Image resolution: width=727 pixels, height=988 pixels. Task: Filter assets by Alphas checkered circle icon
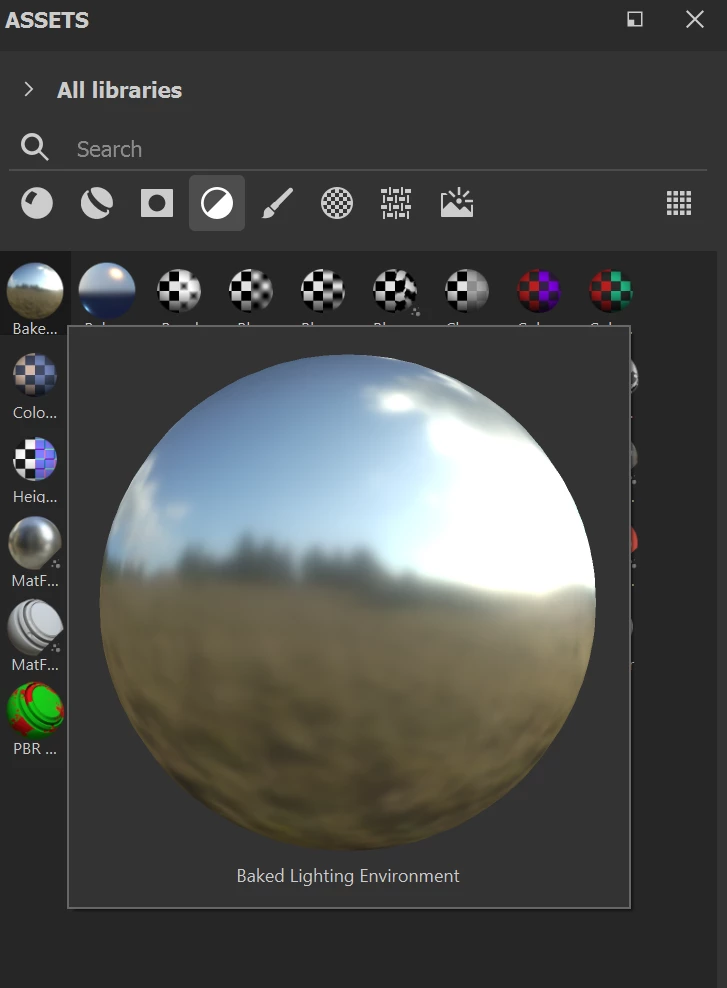tap(337, 203)
